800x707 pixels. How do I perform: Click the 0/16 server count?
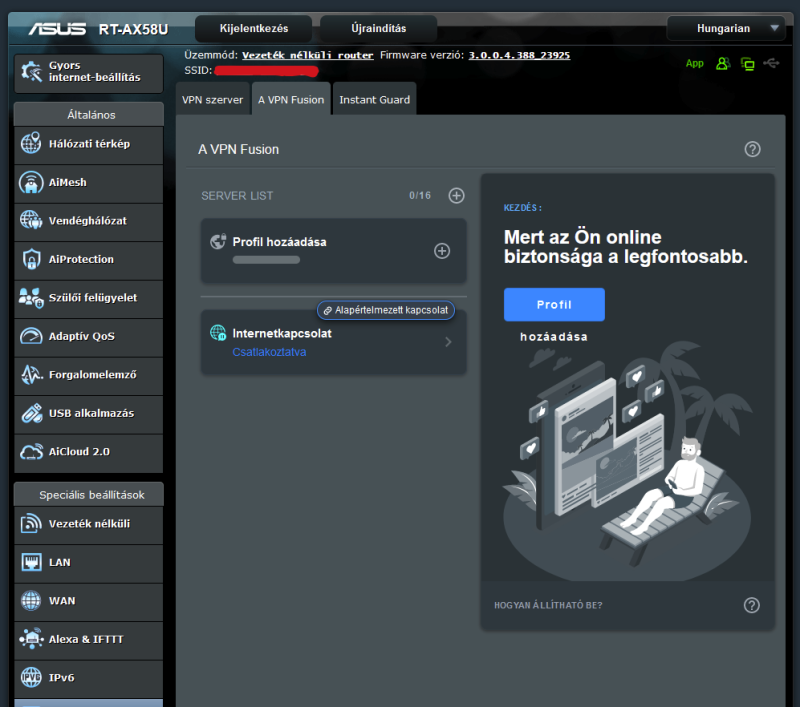point(420,195)
